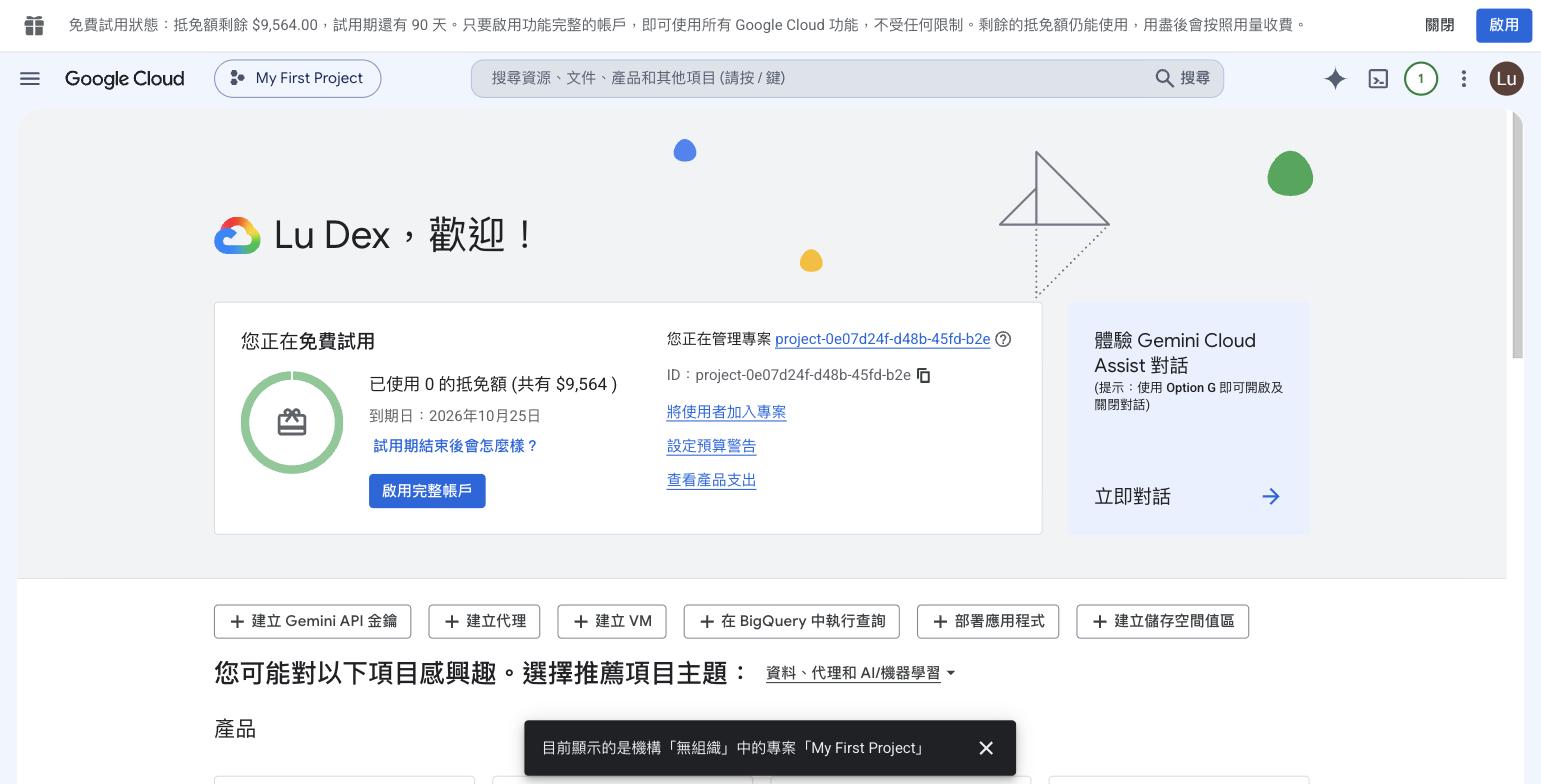Screen dimensions: 1541x784
Task: Open the 查看產品支出 link
Action: (x=712, y=480)
